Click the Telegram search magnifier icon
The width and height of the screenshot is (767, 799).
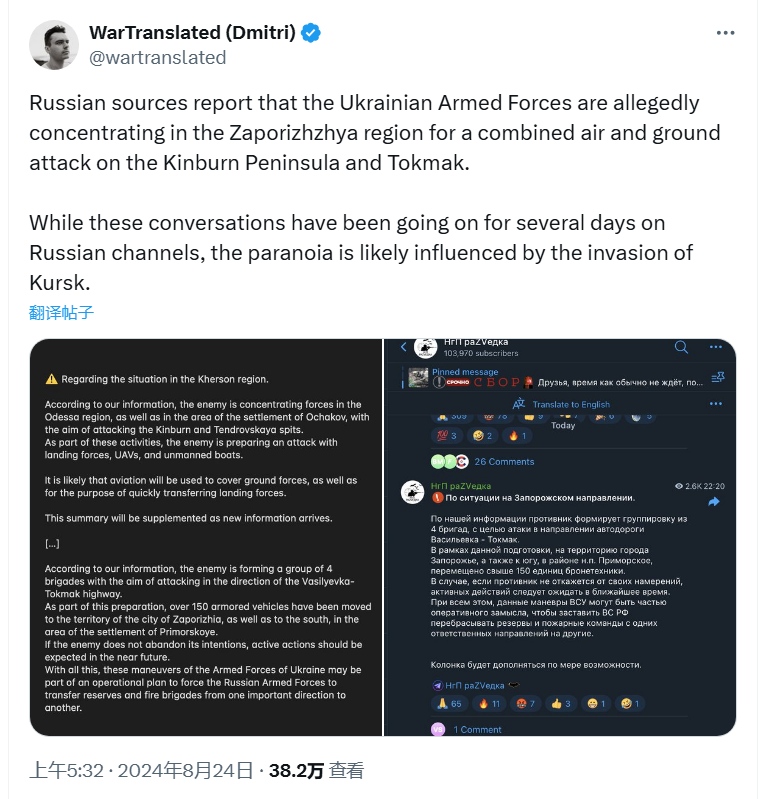pyautogui.click(x=681, y=347)
